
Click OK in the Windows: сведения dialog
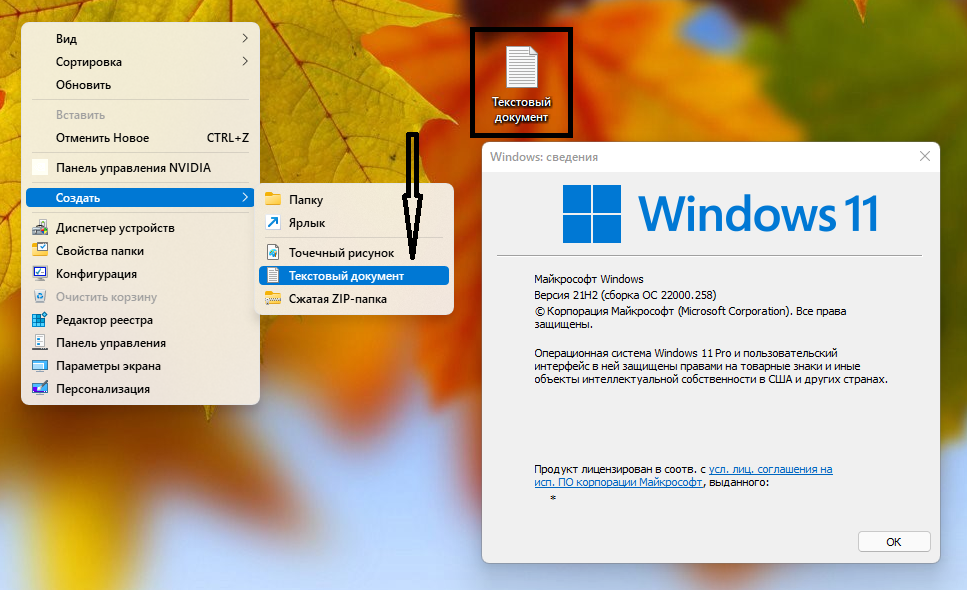click(894, 541)
